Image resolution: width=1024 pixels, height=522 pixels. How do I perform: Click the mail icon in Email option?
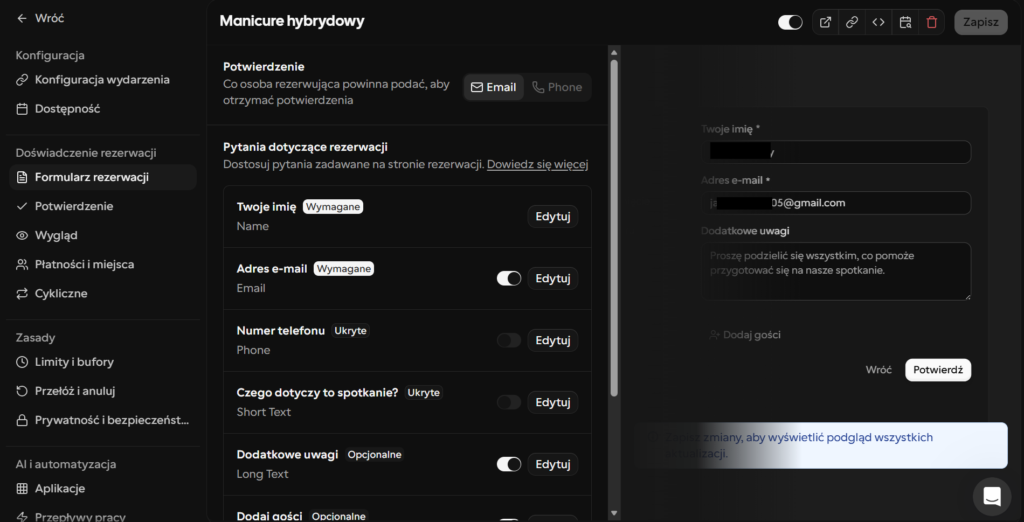point(477,88)
